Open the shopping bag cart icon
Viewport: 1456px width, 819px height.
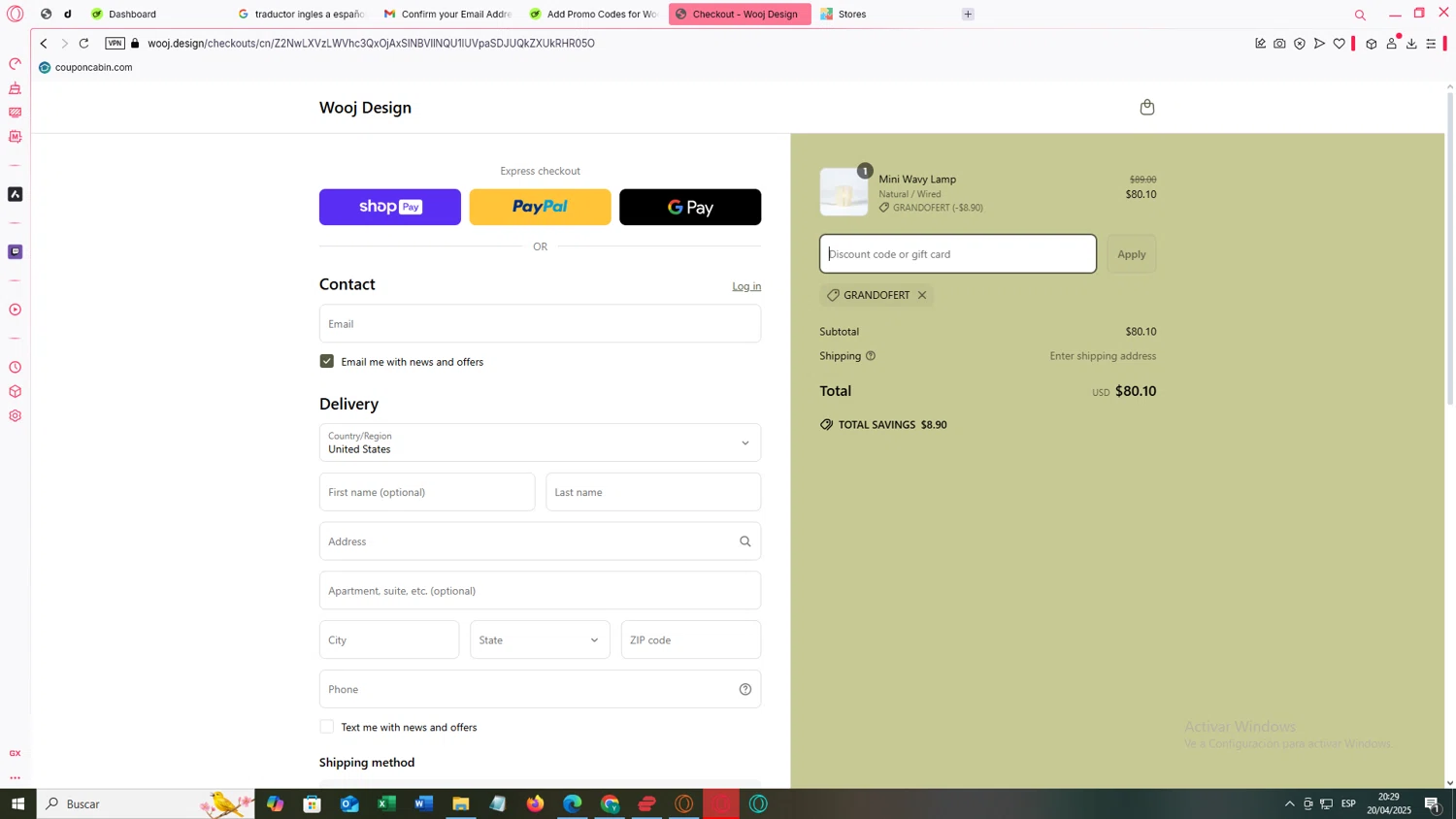1146,108
